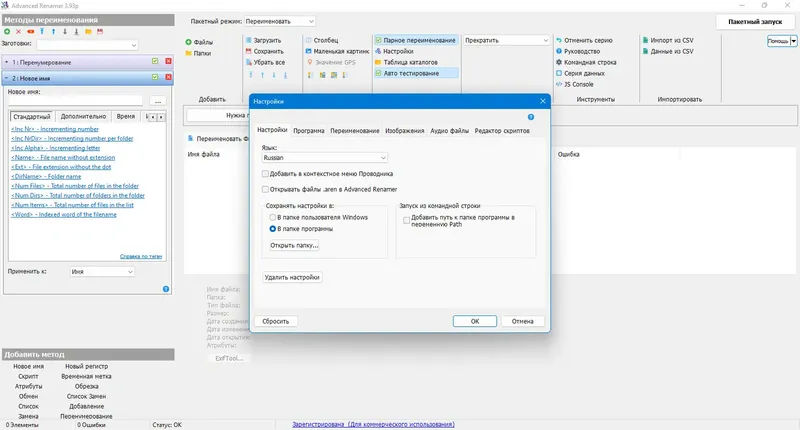Screen dimensions: 800x430
Task: Click the Отмена button
Action: pyautogui.click(x=522, y=321)
